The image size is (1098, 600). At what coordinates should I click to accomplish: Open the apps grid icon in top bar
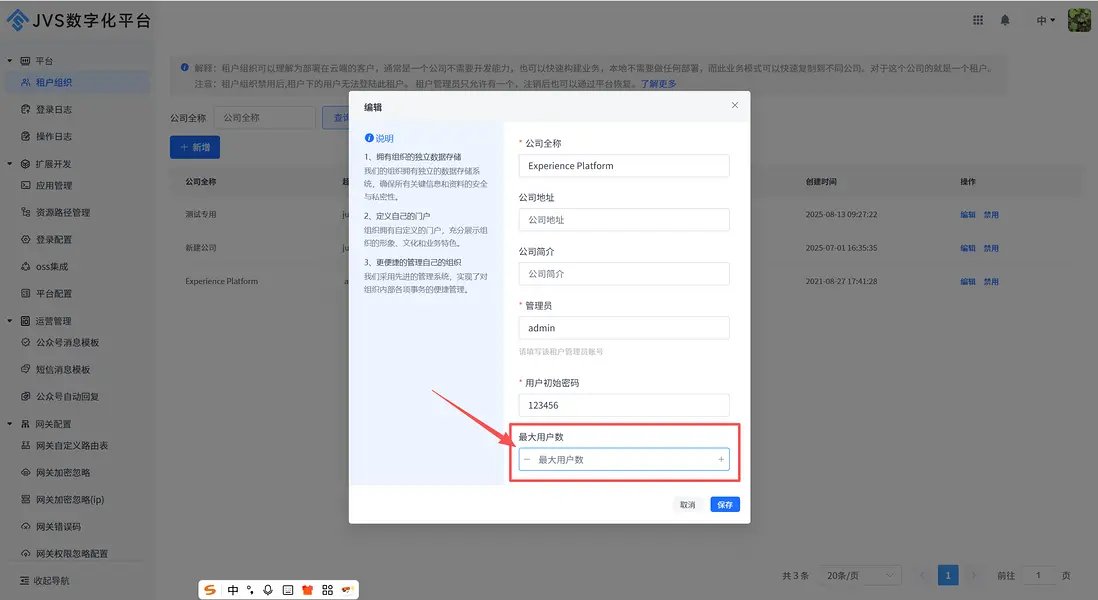pyautogui.click(x=977, y=19)
